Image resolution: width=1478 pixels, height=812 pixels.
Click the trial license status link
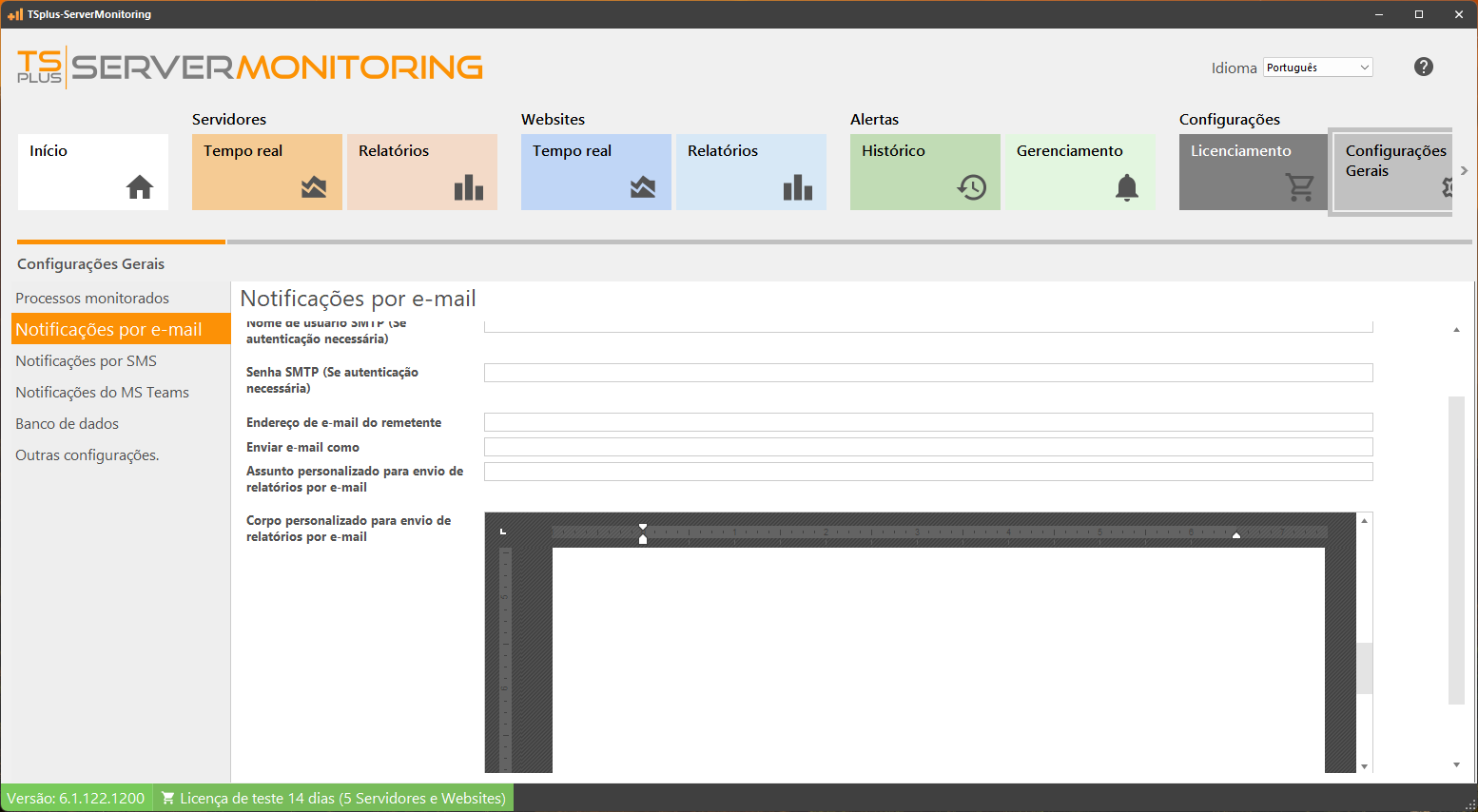click(x=334, y=799)
